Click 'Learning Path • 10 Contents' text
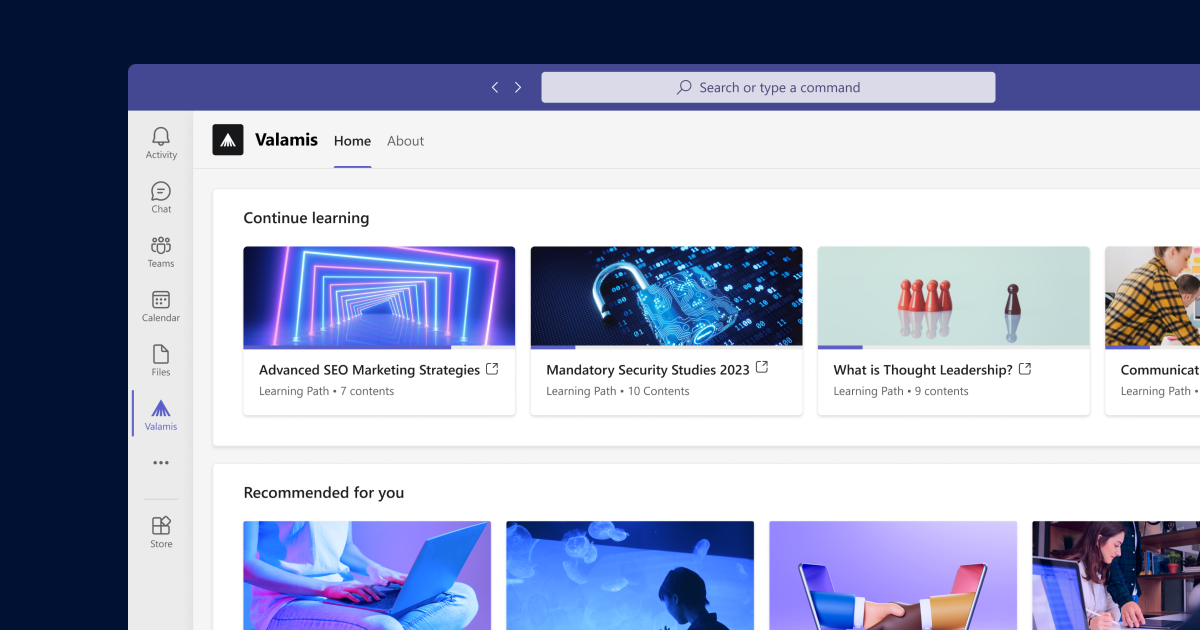This screenshot has width=1200, height=630. (618, 391)
